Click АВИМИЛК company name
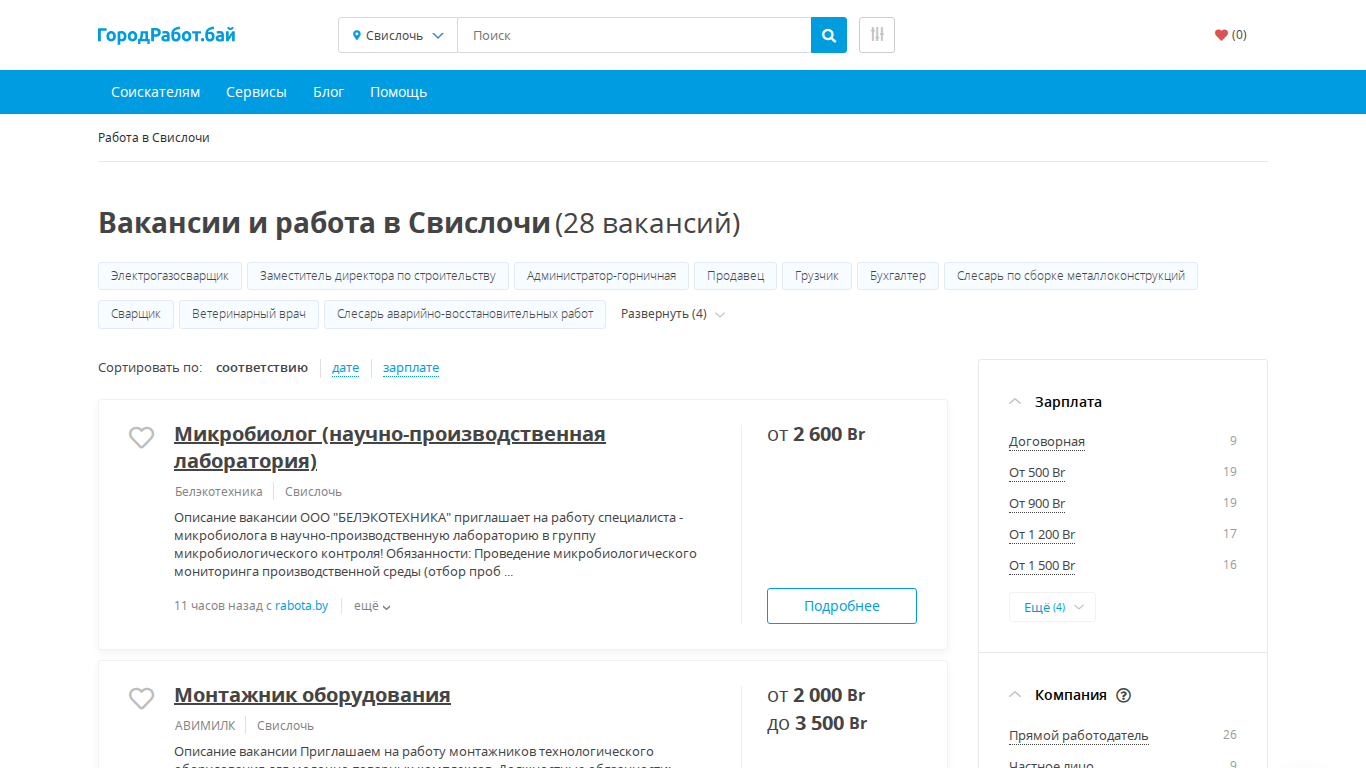This screenshot has height=768, width=1366. (204, 726)
